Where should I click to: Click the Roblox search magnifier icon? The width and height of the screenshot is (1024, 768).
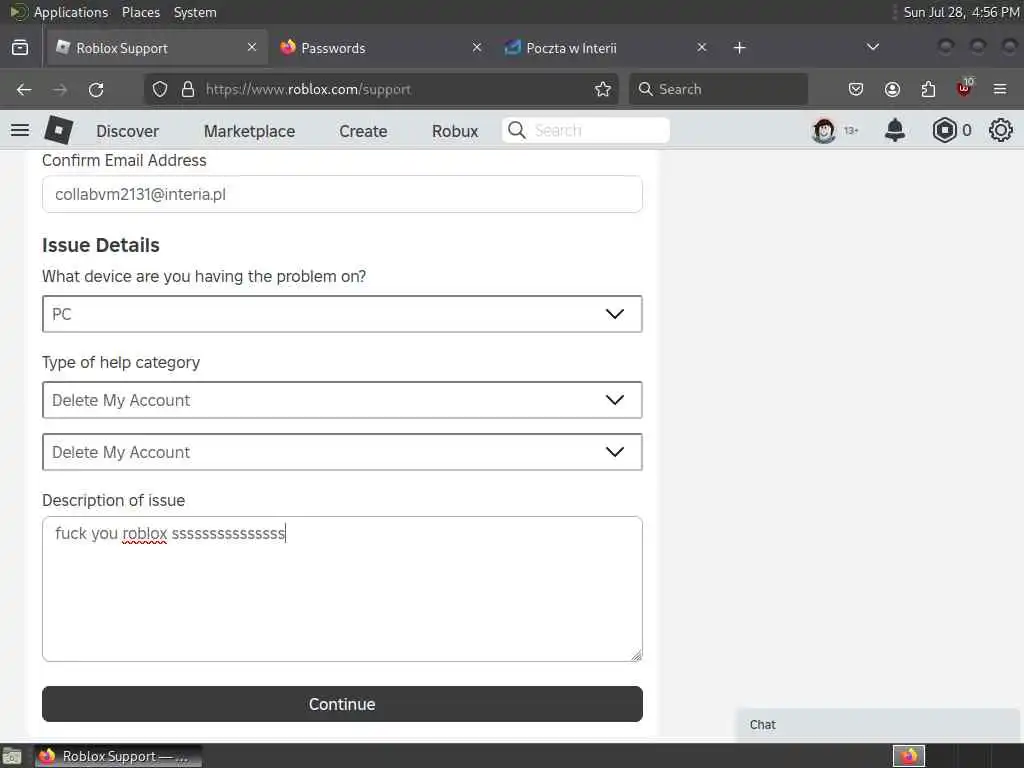click(x=517, y=130)
